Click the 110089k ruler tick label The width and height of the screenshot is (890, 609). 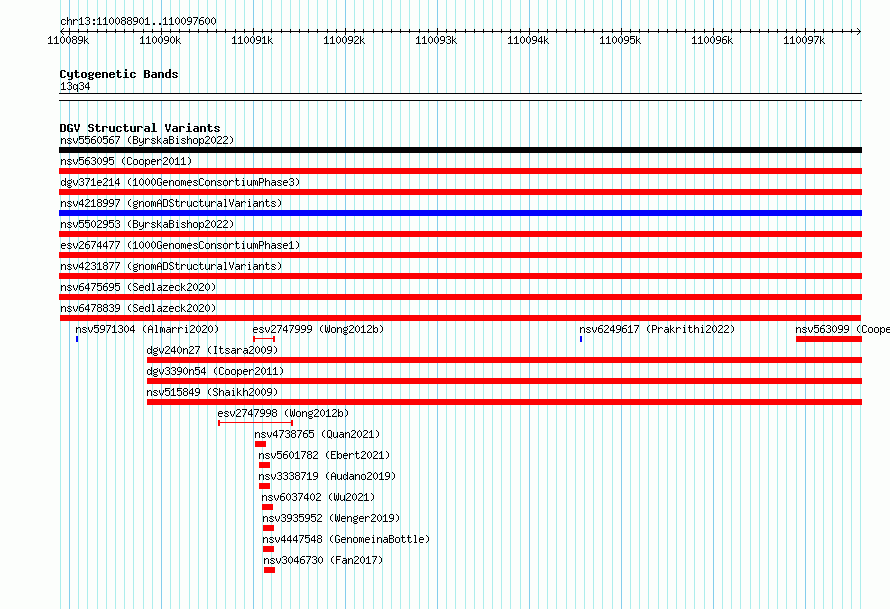coord(68,40)
